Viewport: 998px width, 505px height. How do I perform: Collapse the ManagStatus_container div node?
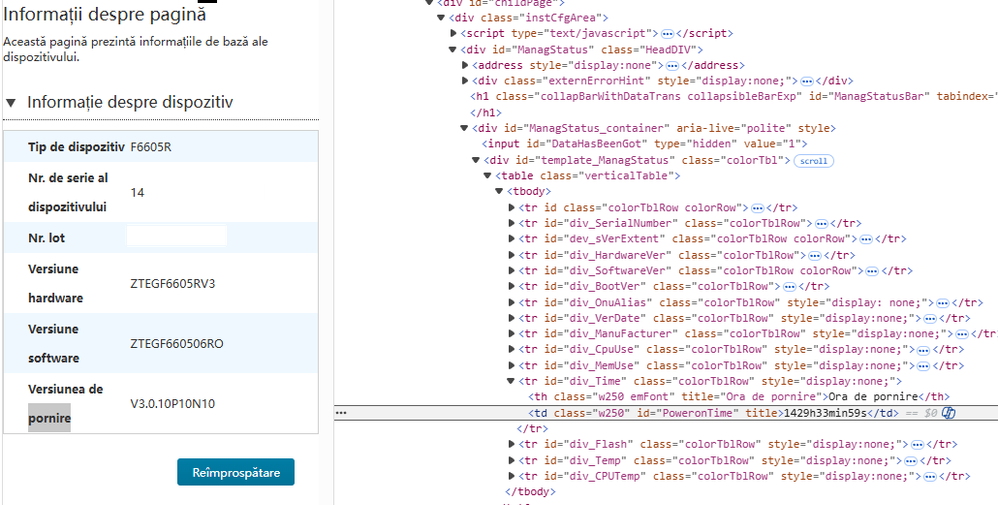pyautogui.click(x=465, y=129)
